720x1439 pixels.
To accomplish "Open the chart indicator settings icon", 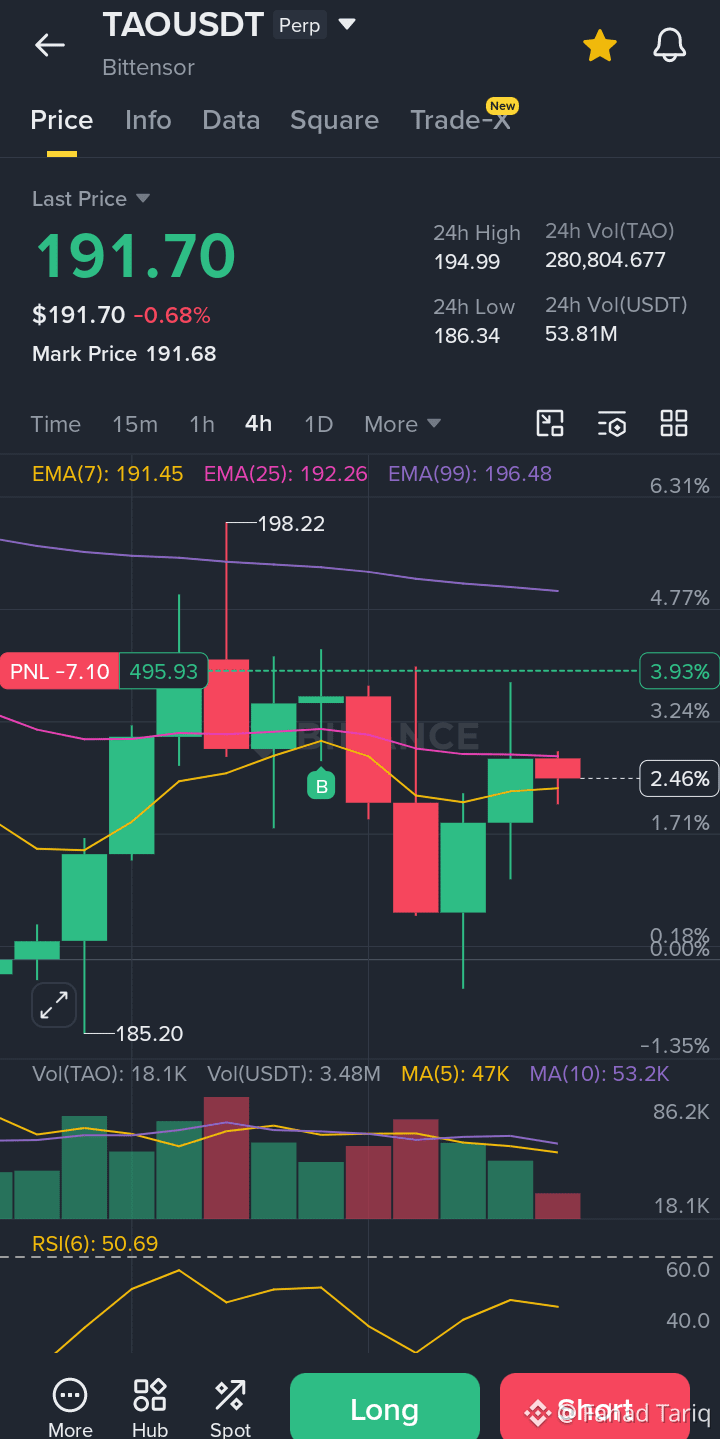I will click(x=612, y=423).
